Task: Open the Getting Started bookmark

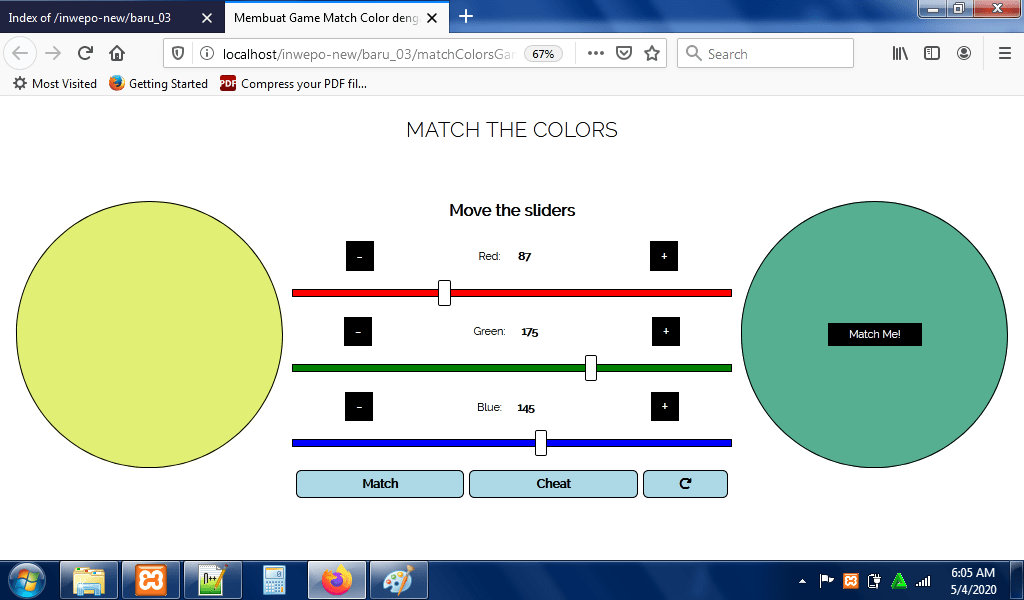Action: [158, 84]
